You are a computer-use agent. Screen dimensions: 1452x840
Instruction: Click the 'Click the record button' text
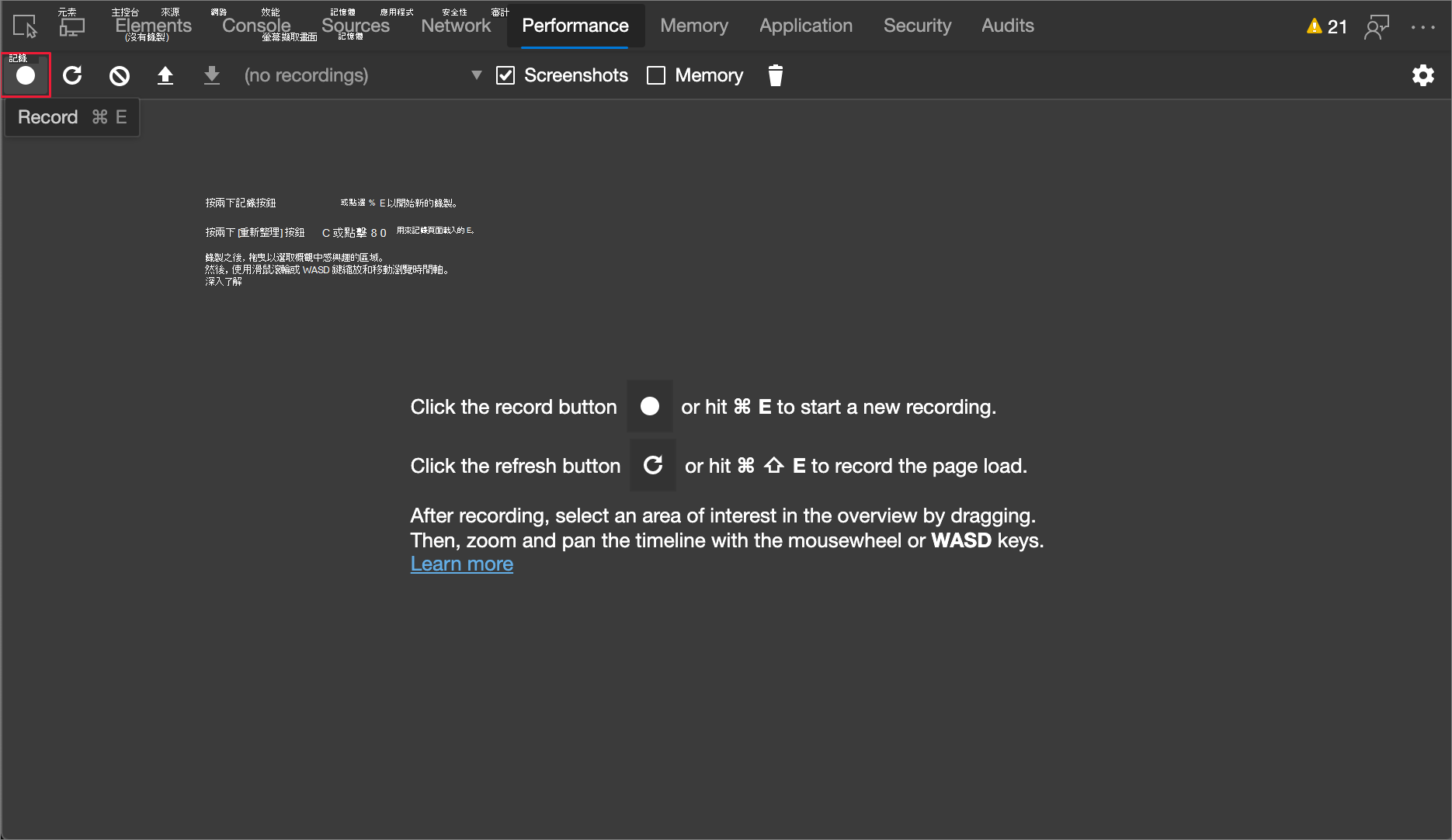tap(514, 407)
